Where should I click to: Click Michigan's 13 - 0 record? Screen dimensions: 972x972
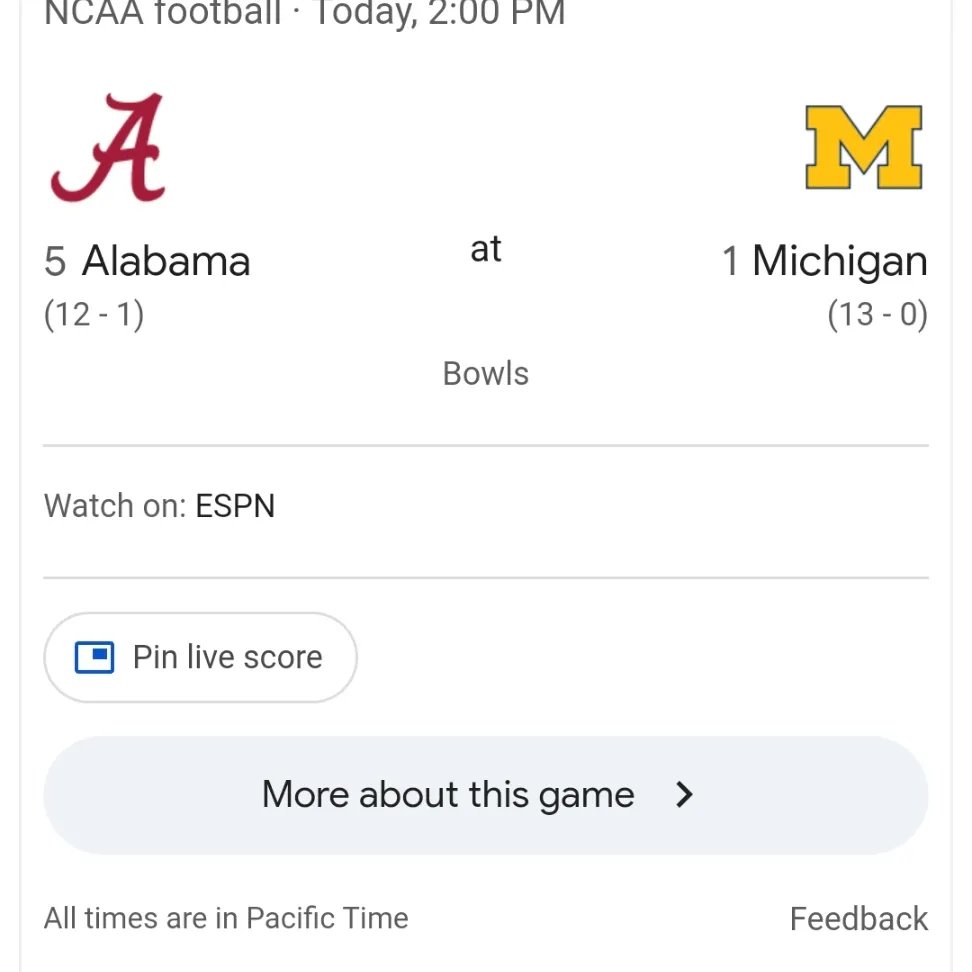click(877, 315)
